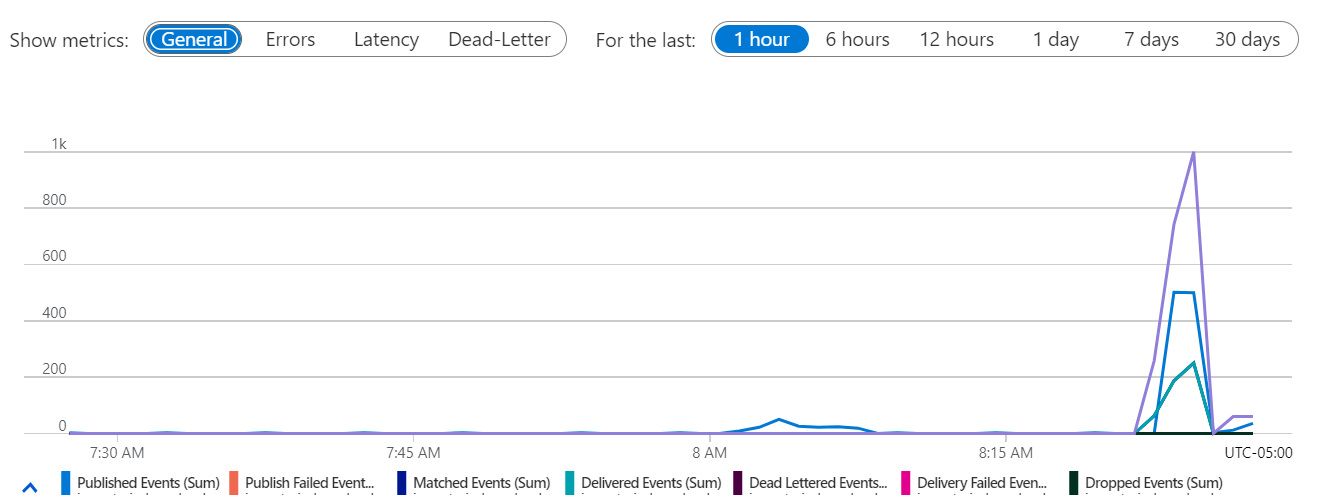The height and width of the screenshot is (495, 1324).
Task: Select the General metrics option
Action: 194,40
